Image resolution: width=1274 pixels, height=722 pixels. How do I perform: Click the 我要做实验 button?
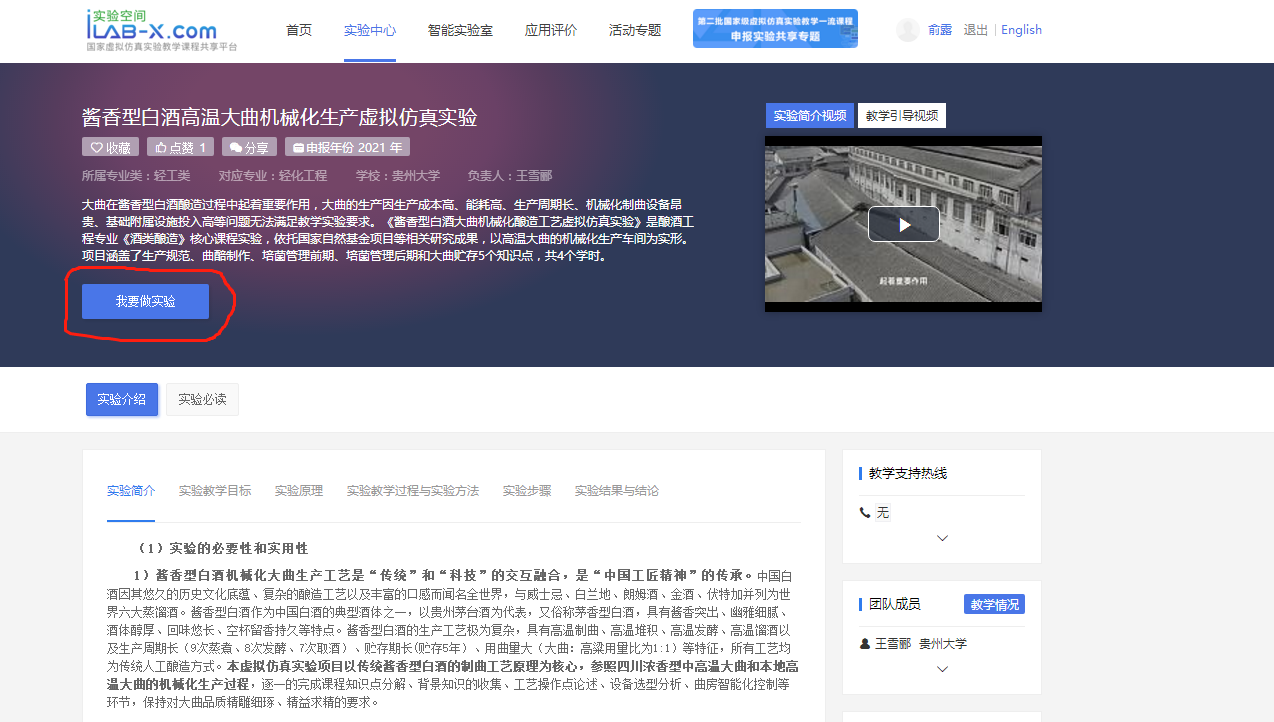point(145,301)
